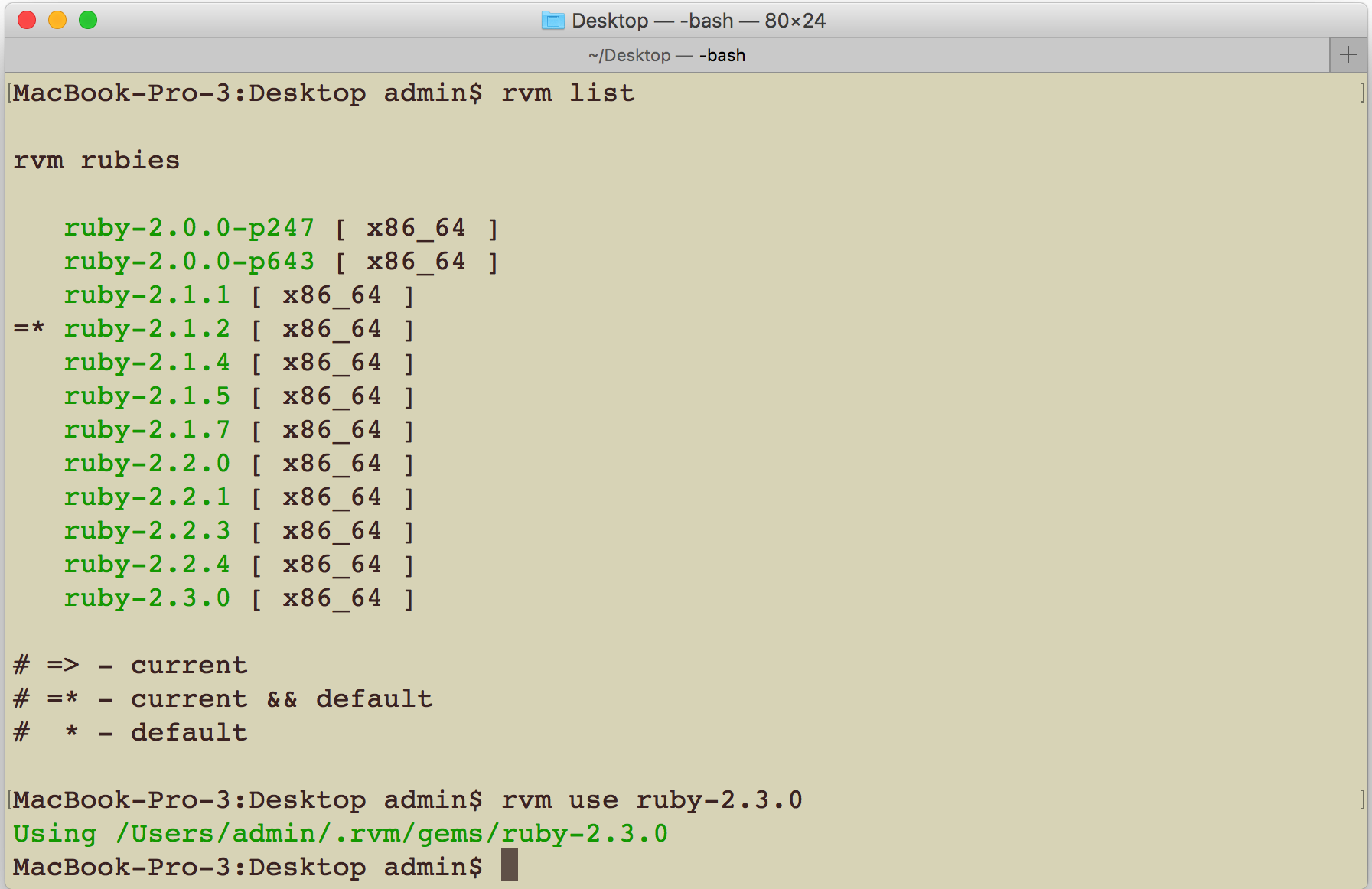The width and height of the screenshot is (1372, 889).
Task: Click the window title 'Desktop — -bash — 80×24'
Action: [x=699, y=21]
